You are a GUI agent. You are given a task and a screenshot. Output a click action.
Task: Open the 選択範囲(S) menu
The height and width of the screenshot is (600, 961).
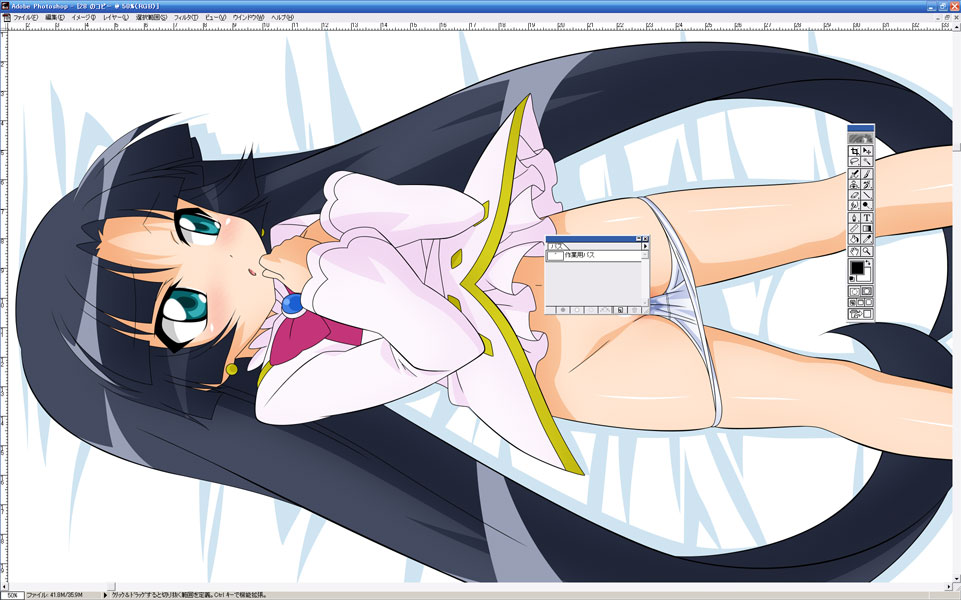151,18
